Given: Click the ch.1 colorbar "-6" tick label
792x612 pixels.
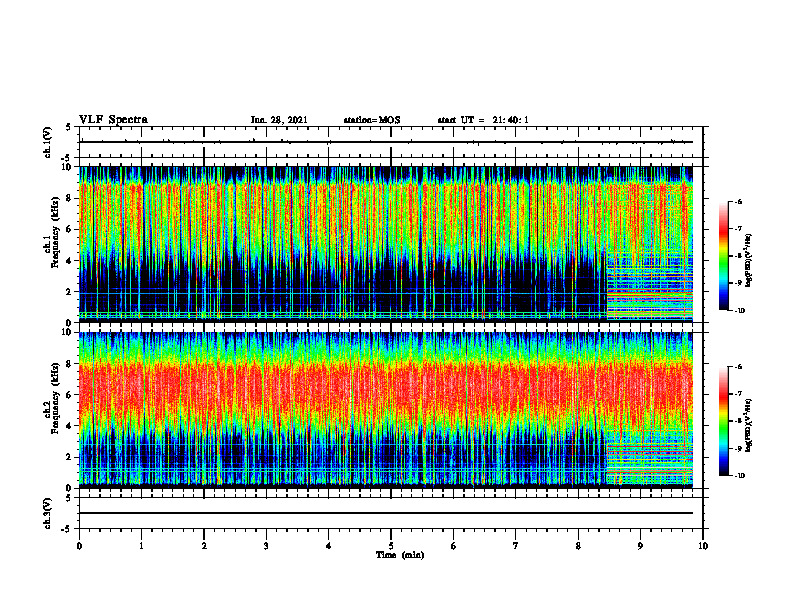Looking at the screenshot, I should click(x=738, y=201).
